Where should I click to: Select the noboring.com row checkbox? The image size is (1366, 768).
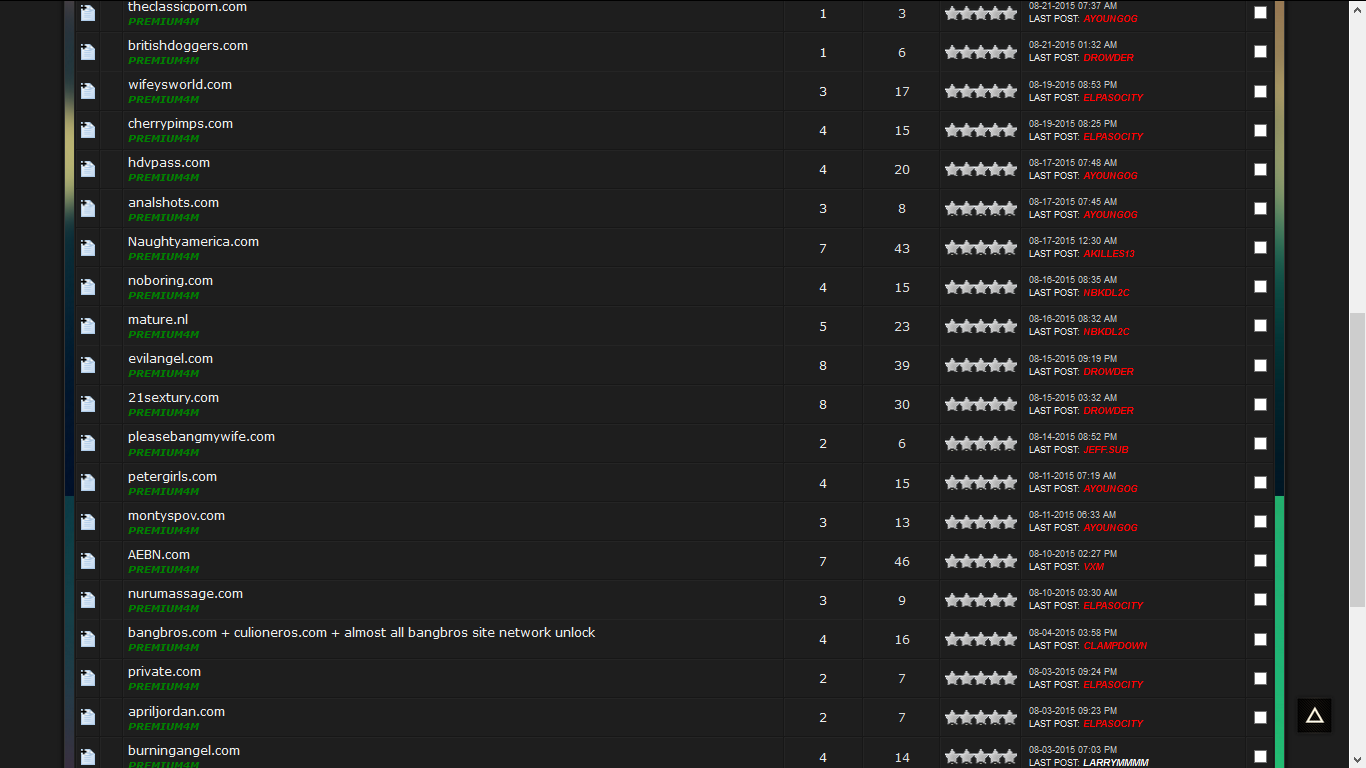tap(1260, 286)
